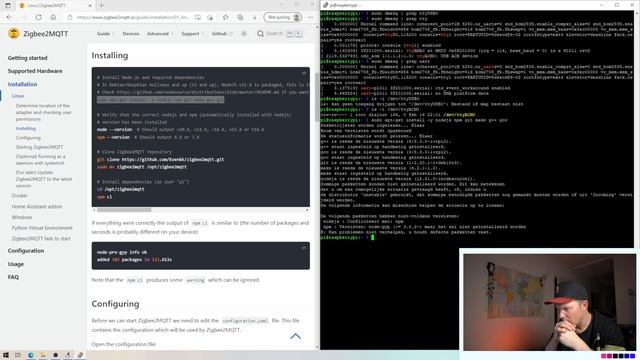Select Installation in sidebar
The width and height of the screenshot is (640, 360).
[x=22, y=84]
